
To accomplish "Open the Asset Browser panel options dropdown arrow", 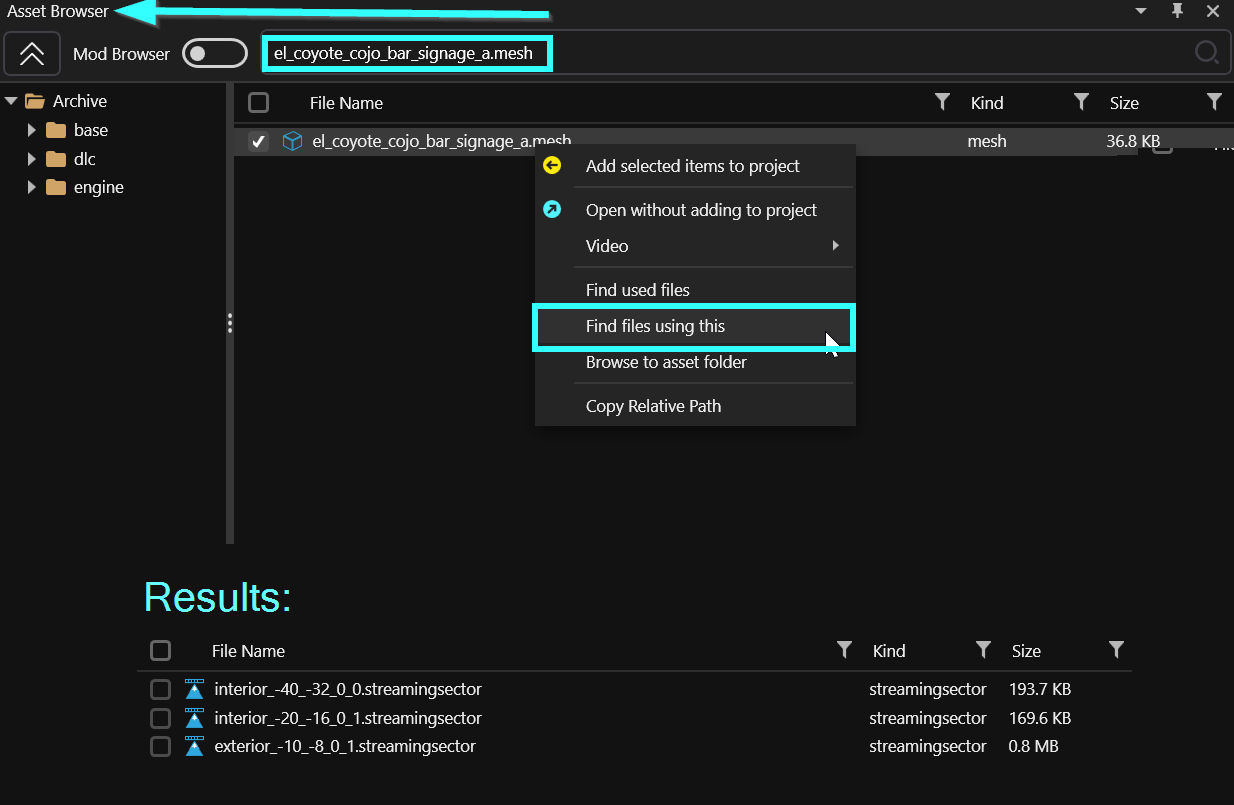I will coord(1141,11).
